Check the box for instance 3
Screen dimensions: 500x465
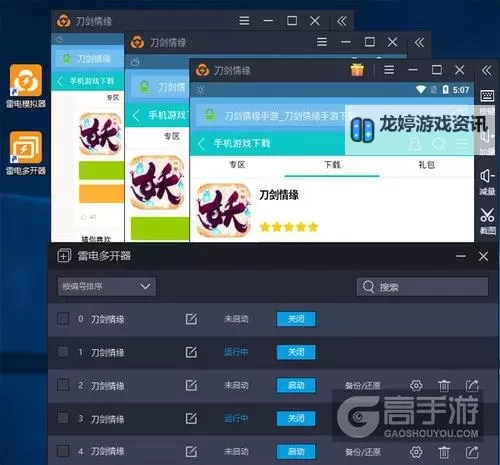coord(63,418)
